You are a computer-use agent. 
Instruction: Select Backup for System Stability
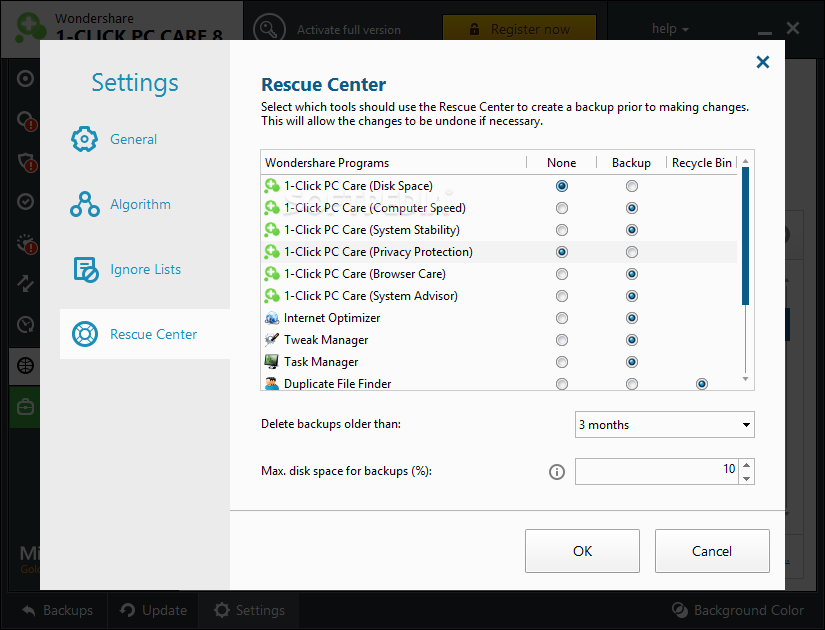coord(632,231)
